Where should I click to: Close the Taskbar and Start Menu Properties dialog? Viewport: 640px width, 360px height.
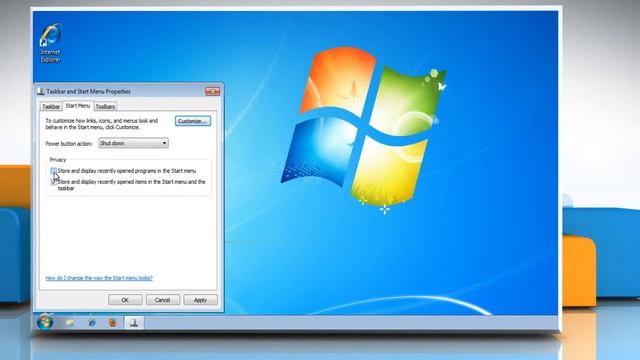[x=212, y=91]
